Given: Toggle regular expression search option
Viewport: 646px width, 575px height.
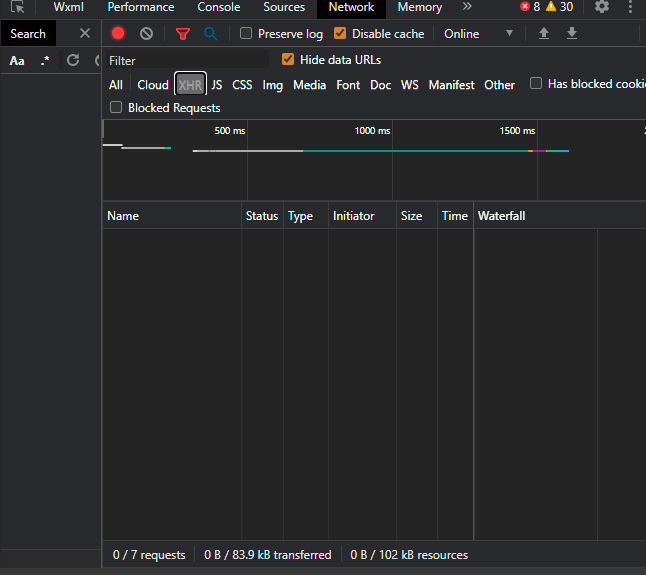Looking at the screenshot, I should point(45,61).
